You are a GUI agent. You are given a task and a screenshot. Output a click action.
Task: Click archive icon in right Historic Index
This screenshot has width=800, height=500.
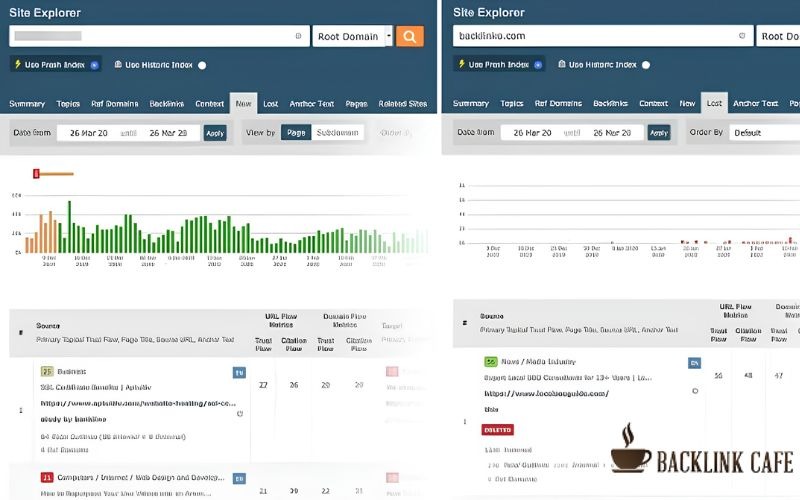click(562, 64)
